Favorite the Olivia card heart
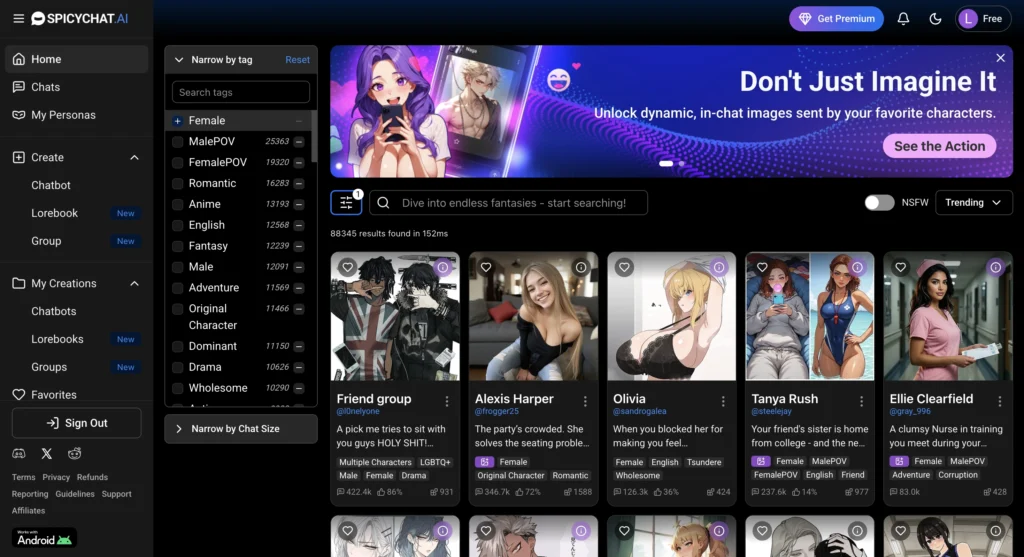This screenshot has width=1024, height=557. [624, 267]
